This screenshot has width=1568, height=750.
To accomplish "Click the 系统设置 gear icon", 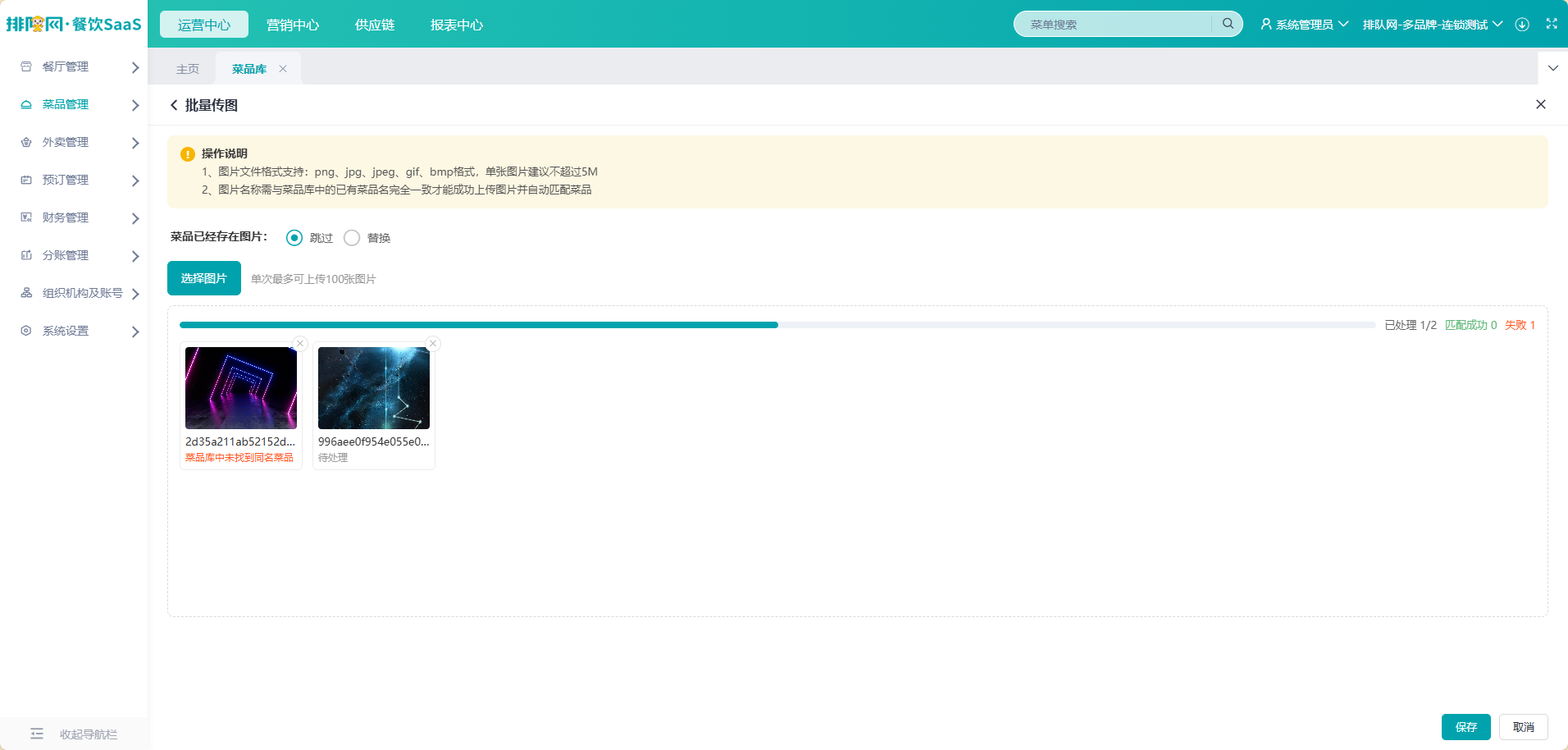I will pyautogui.click(x=26, y=331).
